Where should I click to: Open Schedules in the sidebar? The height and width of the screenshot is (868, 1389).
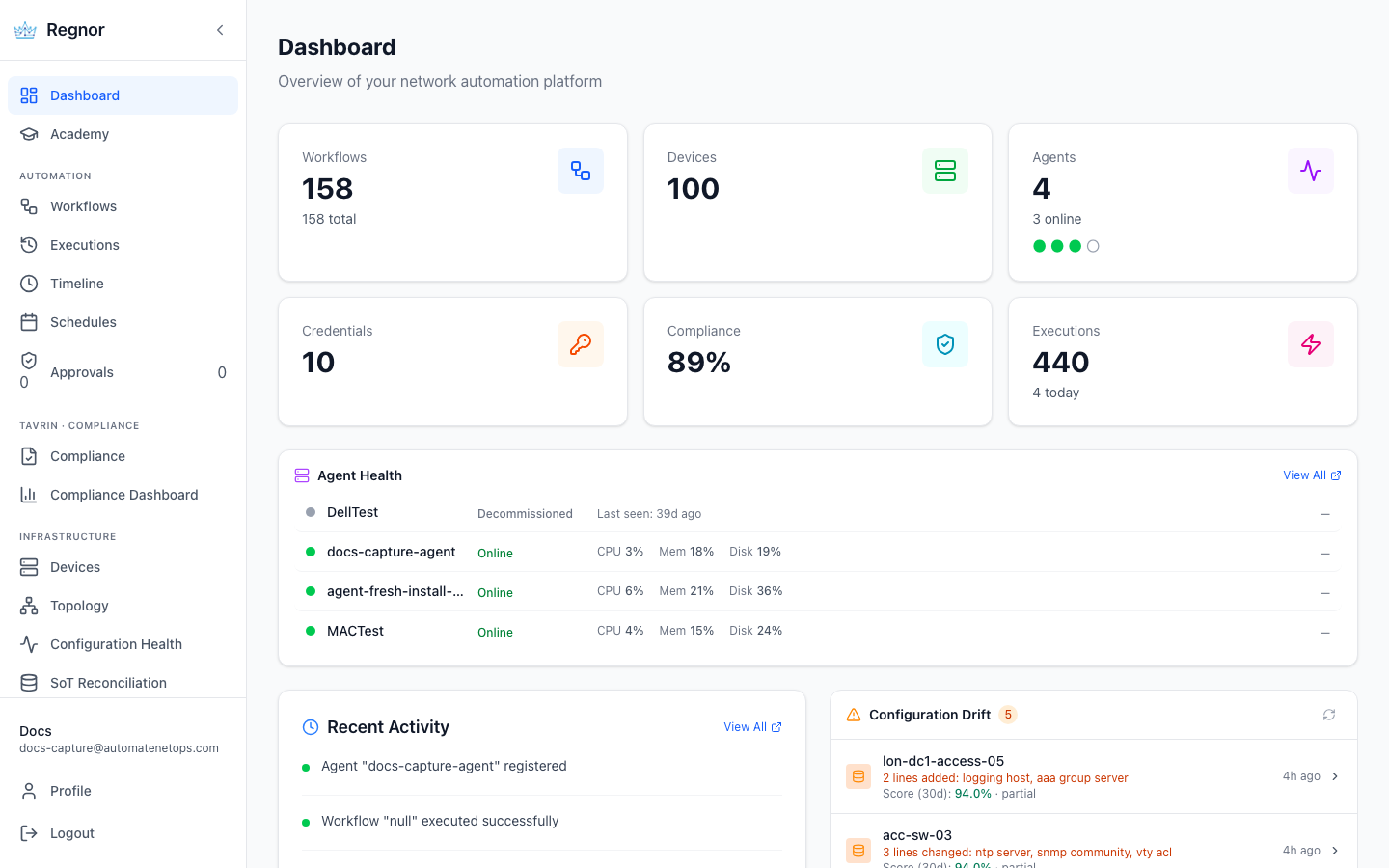(123, 322)
